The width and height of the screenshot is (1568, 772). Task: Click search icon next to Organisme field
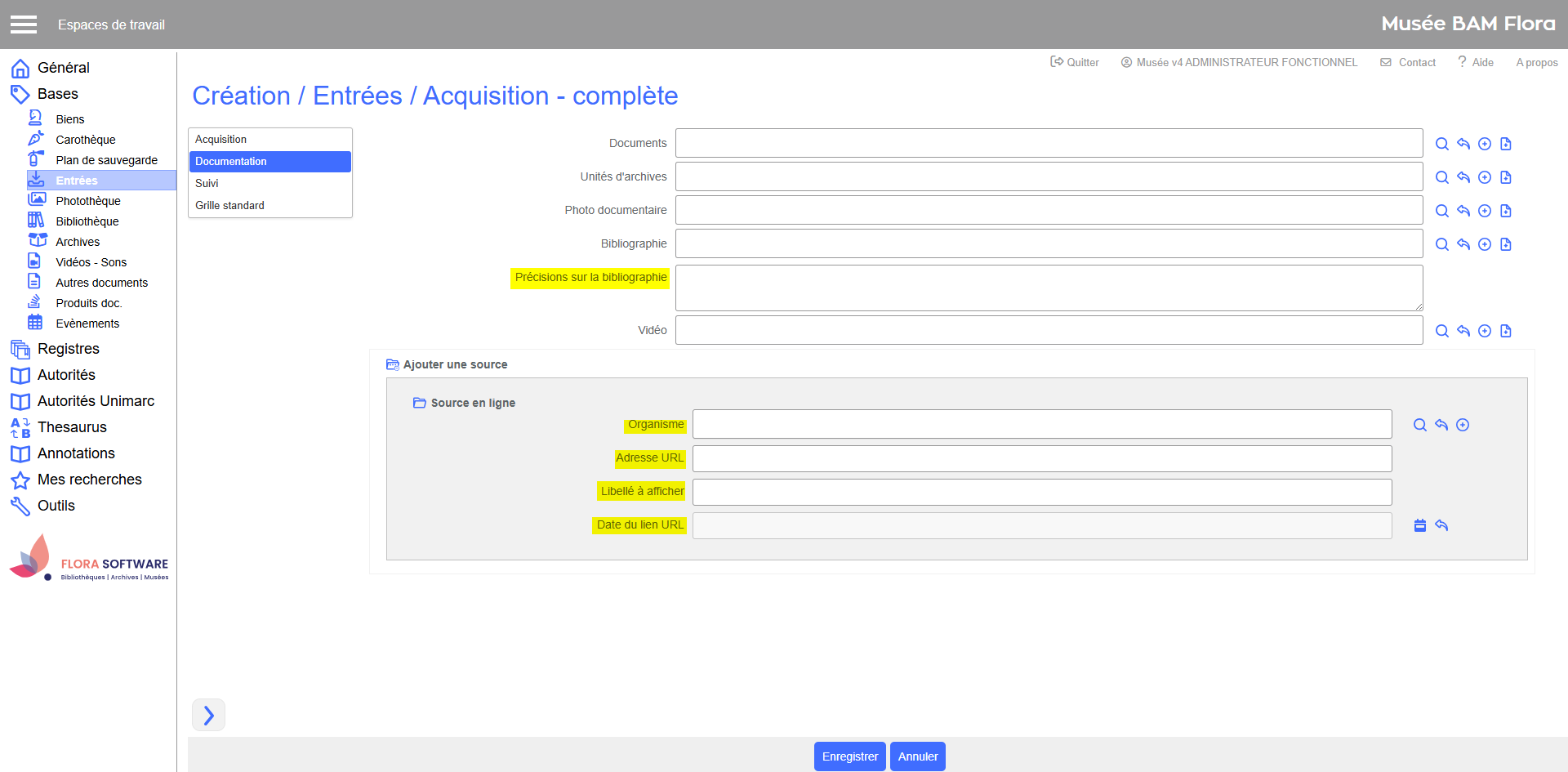(x=1419, y=425)
